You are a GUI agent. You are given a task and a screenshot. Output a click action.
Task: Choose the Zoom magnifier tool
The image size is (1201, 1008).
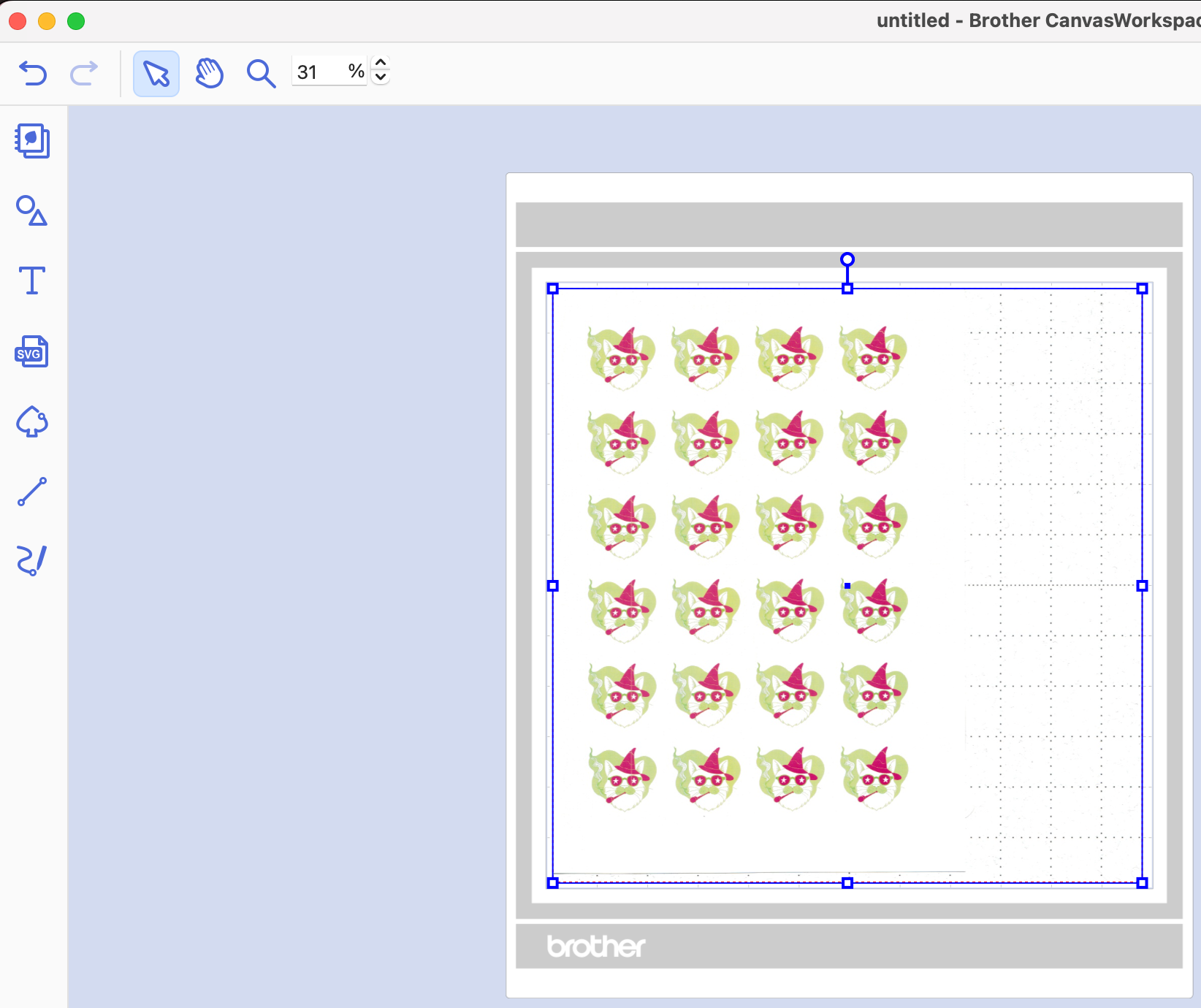coord(261,74)
